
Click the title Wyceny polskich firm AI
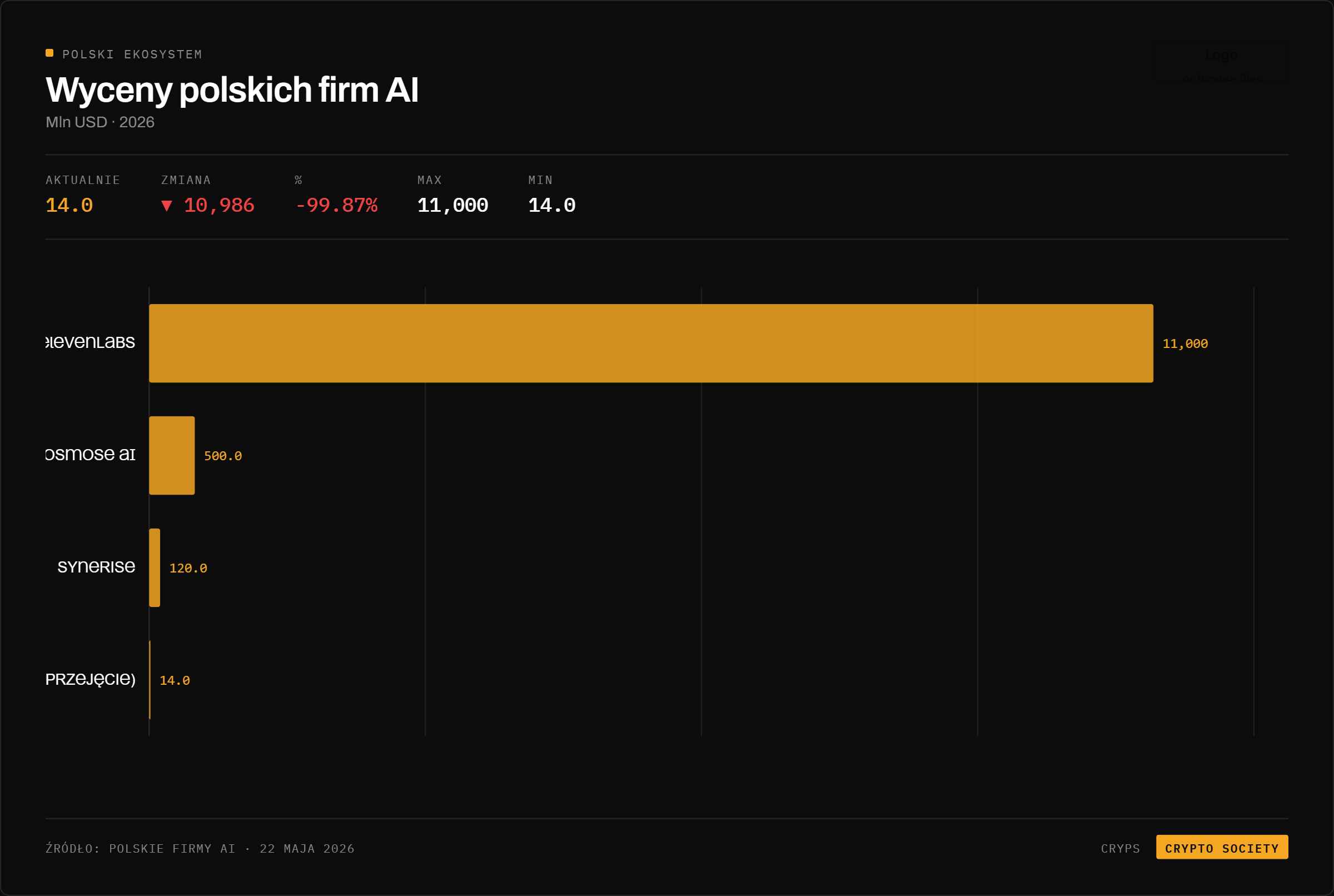[232, 89]
